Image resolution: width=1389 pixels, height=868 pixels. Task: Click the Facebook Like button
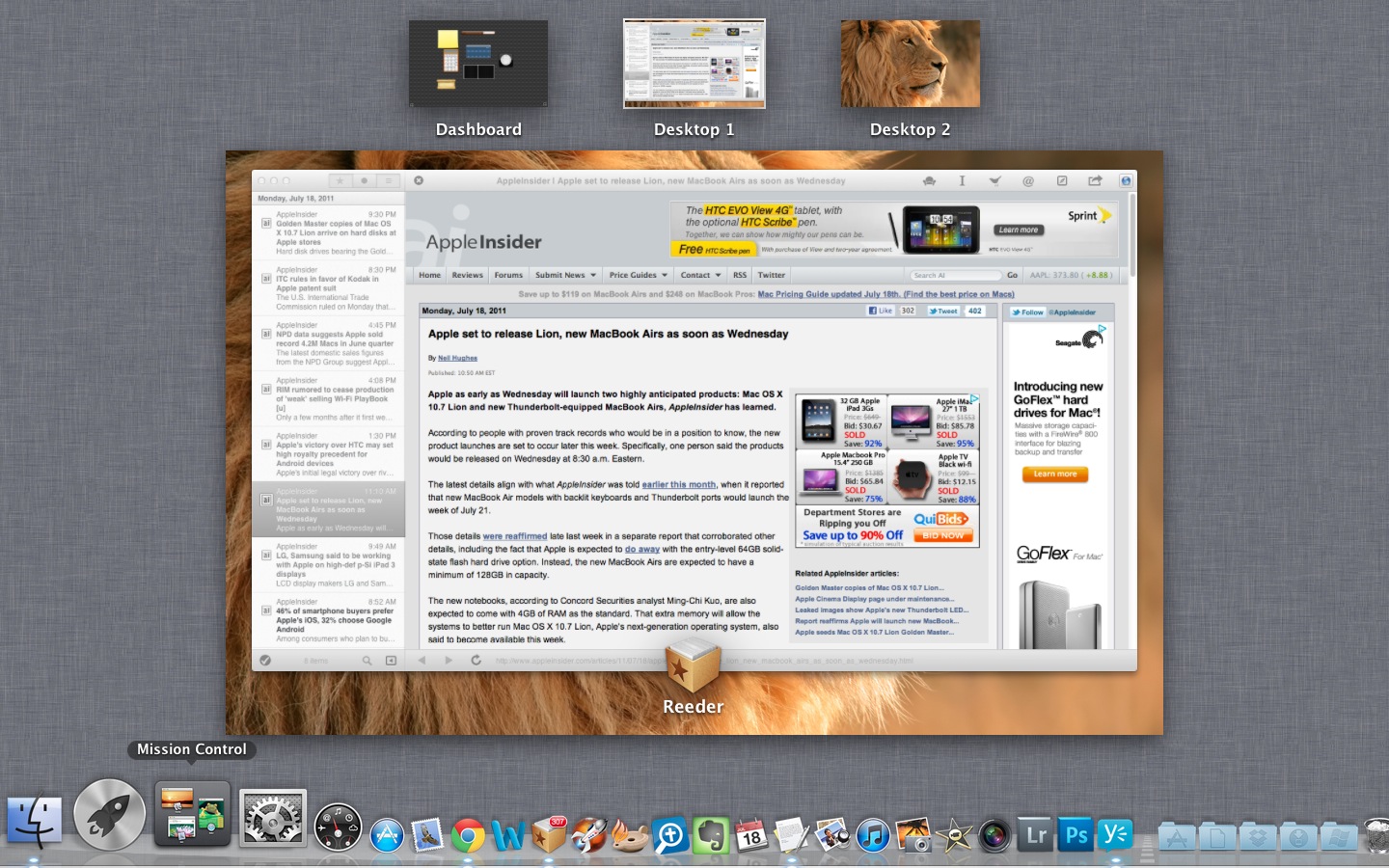tap(881, 311)
